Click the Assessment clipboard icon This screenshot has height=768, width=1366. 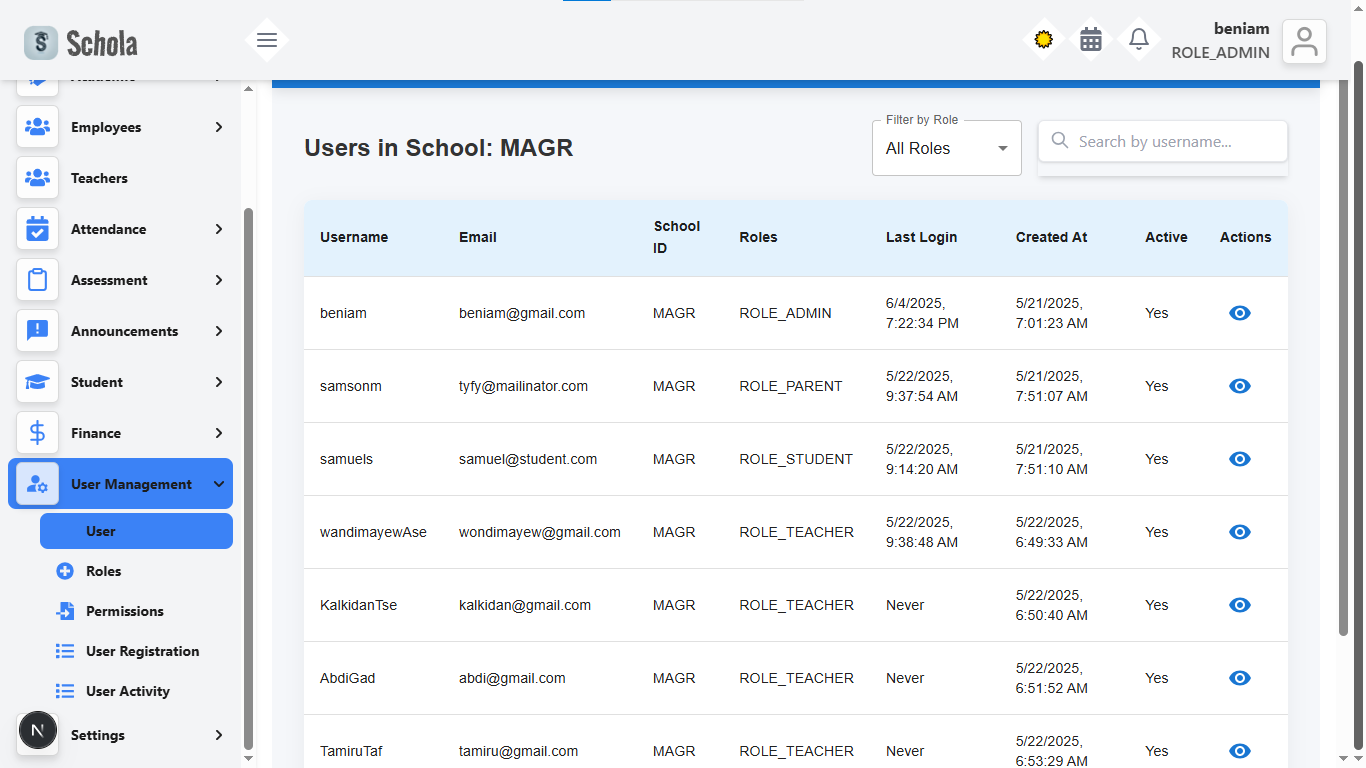pos(37,280)
